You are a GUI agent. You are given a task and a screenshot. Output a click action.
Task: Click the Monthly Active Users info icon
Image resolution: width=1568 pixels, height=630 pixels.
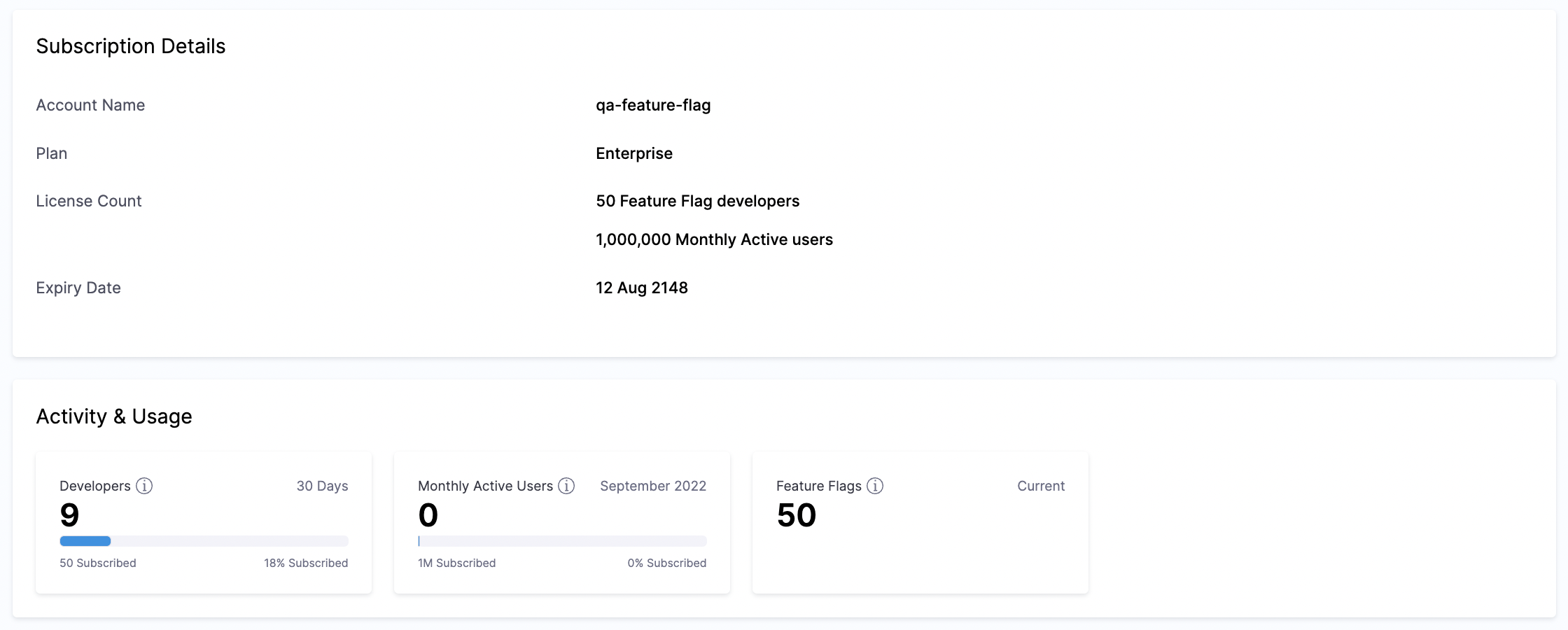pyautogui.click(x=566, y=486)
